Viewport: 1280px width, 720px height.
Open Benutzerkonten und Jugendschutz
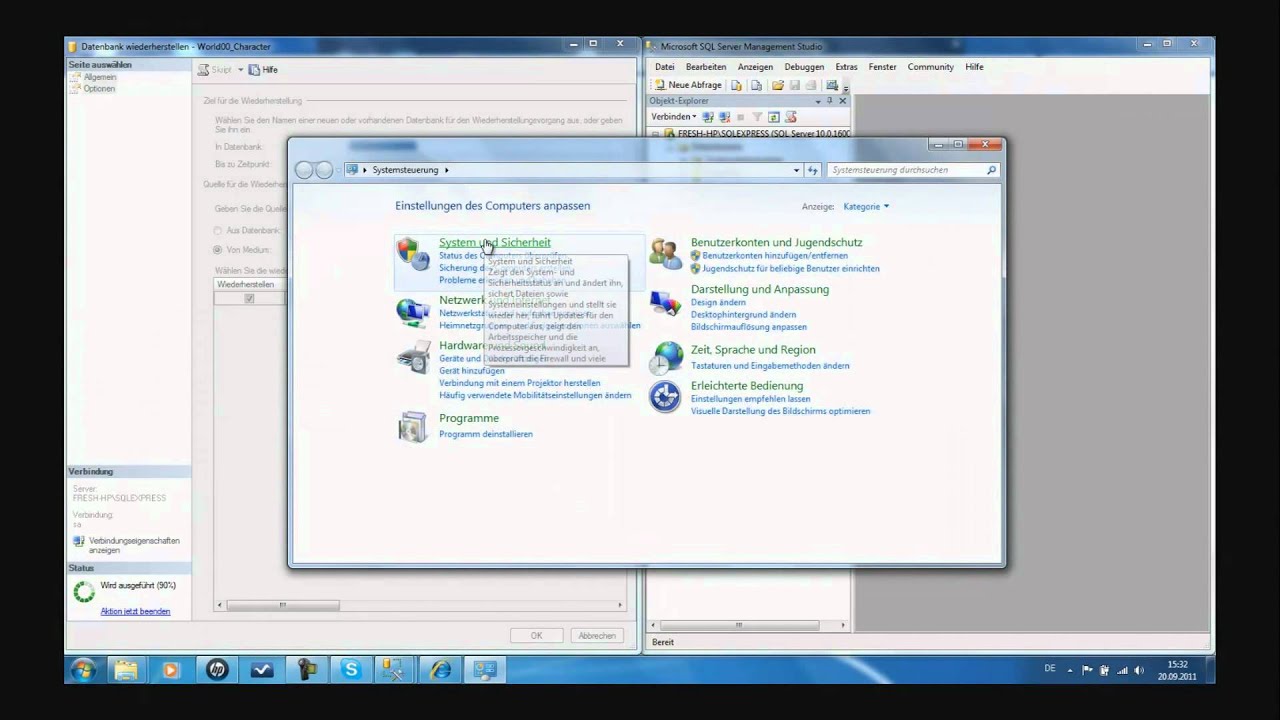click(776, 242)
